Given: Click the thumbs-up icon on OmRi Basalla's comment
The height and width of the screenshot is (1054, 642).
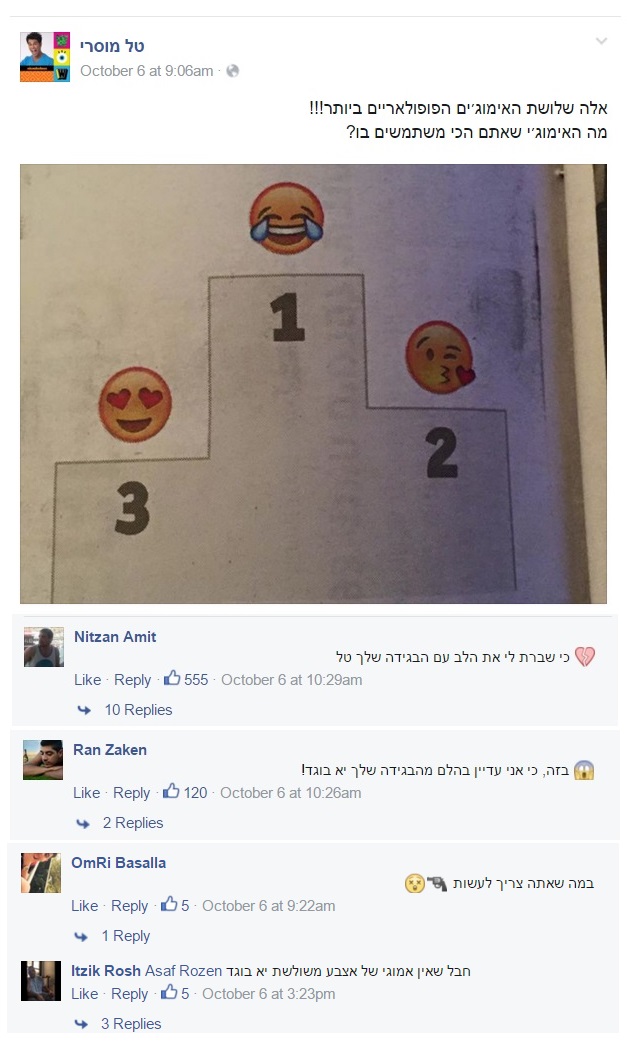Looking at the screenshot, I should click(x=169, y=903).
